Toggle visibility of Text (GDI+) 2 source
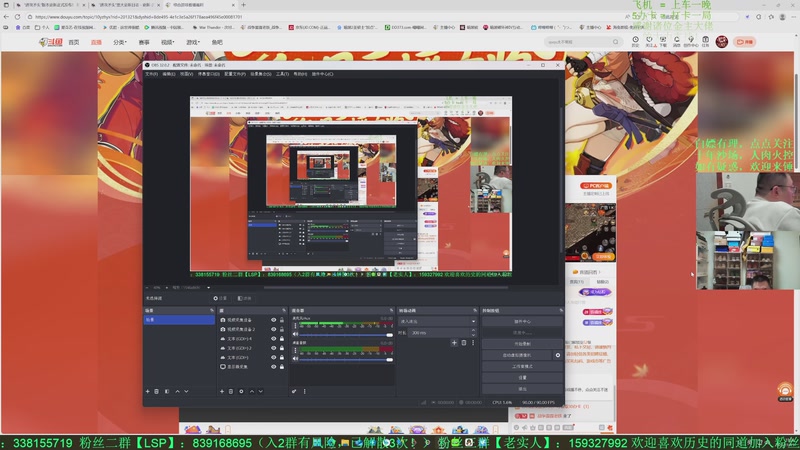The height and width of the screenshot is (450, 800). click(x=273, y=348)
